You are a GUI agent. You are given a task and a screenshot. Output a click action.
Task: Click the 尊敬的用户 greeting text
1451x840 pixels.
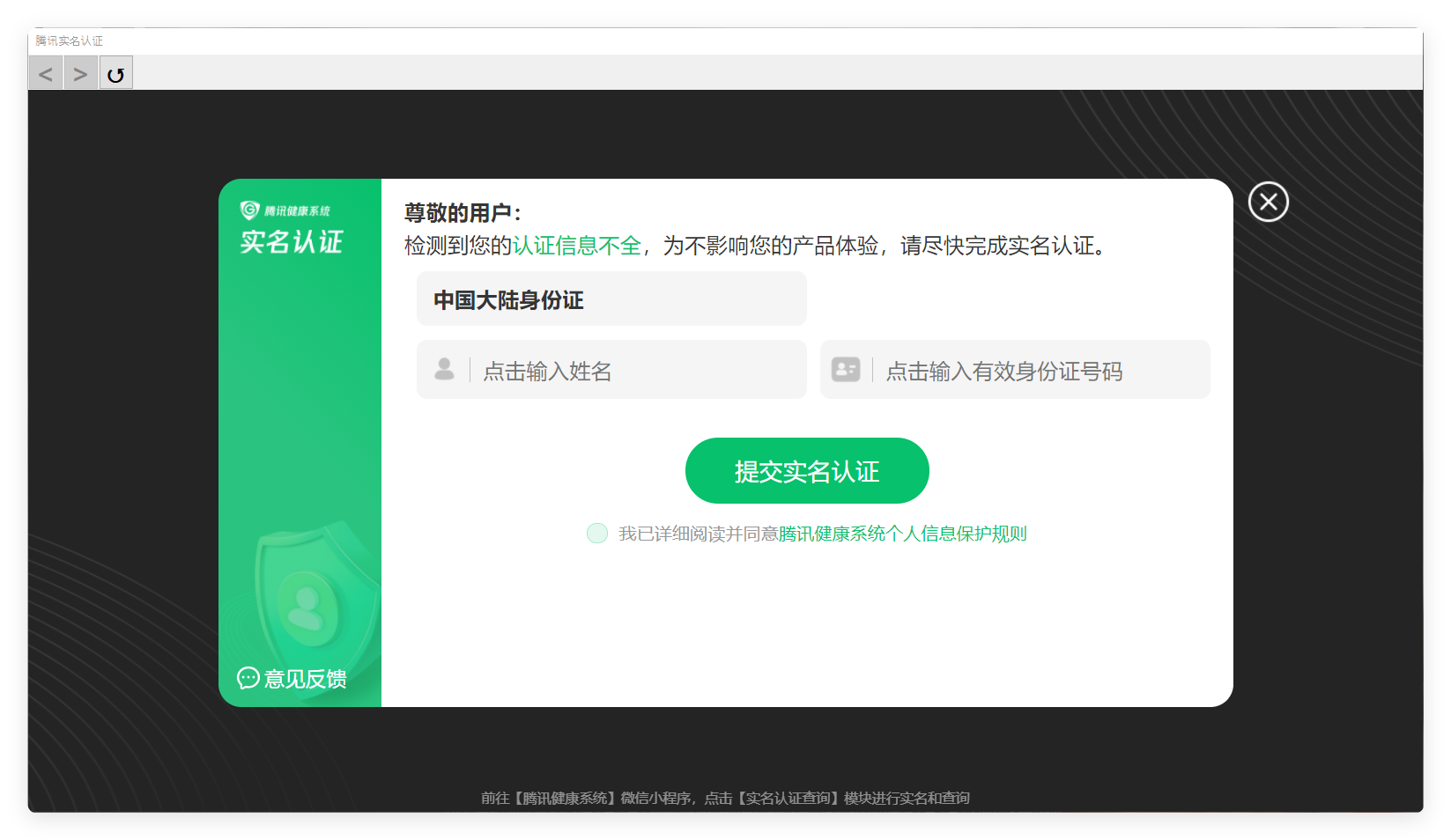[463, 213]
